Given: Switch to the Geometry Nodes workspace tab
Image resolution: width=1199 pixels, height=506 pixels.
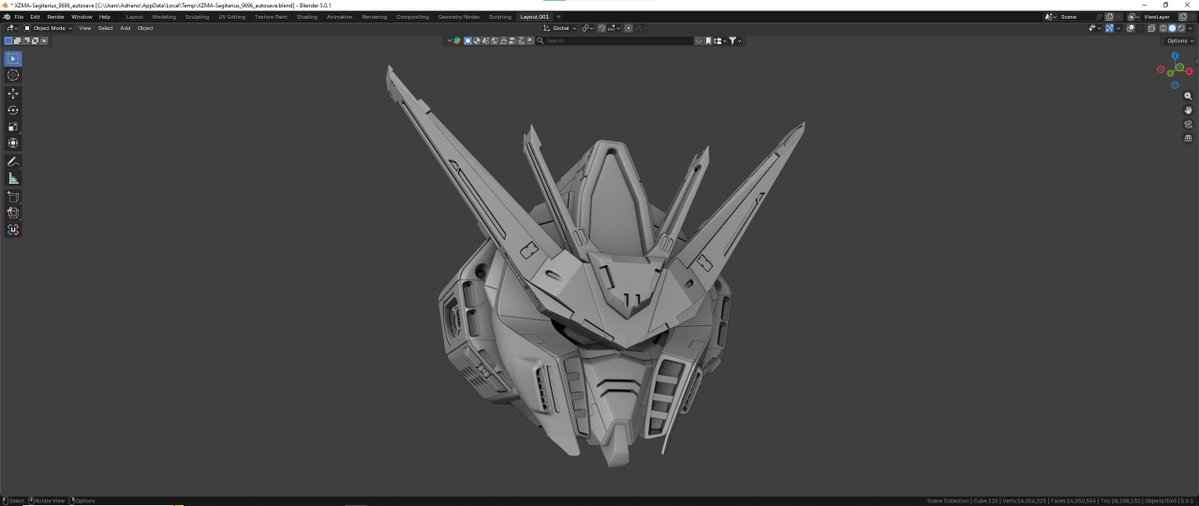Looking at the screenshot, I should [x=459, y=17].
